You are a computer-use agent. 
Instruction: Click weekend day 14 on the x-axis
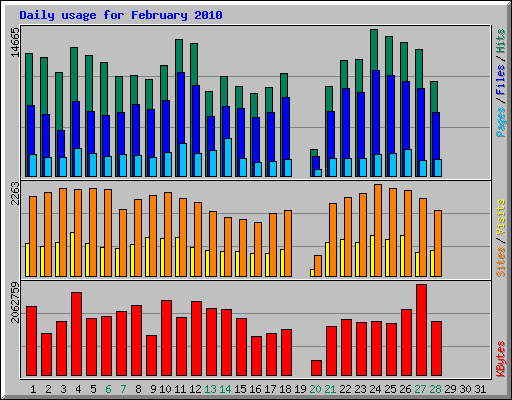(x=225, y=389)
